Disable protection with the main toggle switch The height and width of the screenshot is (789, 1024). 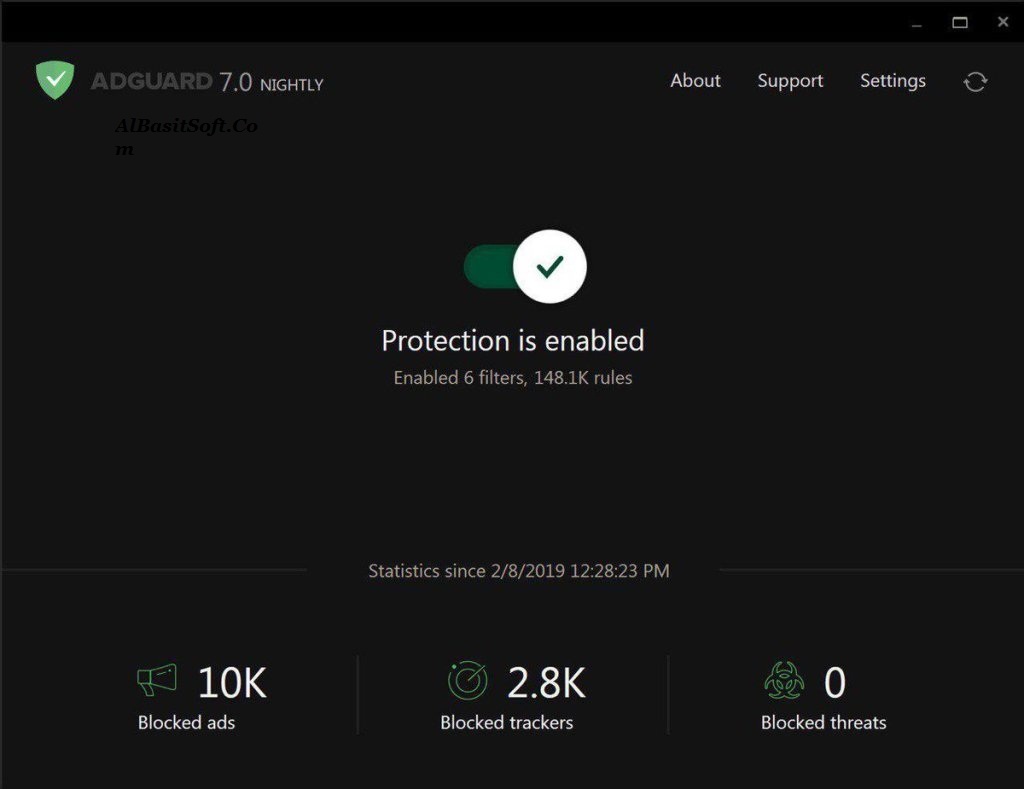(x=525, y=267)
